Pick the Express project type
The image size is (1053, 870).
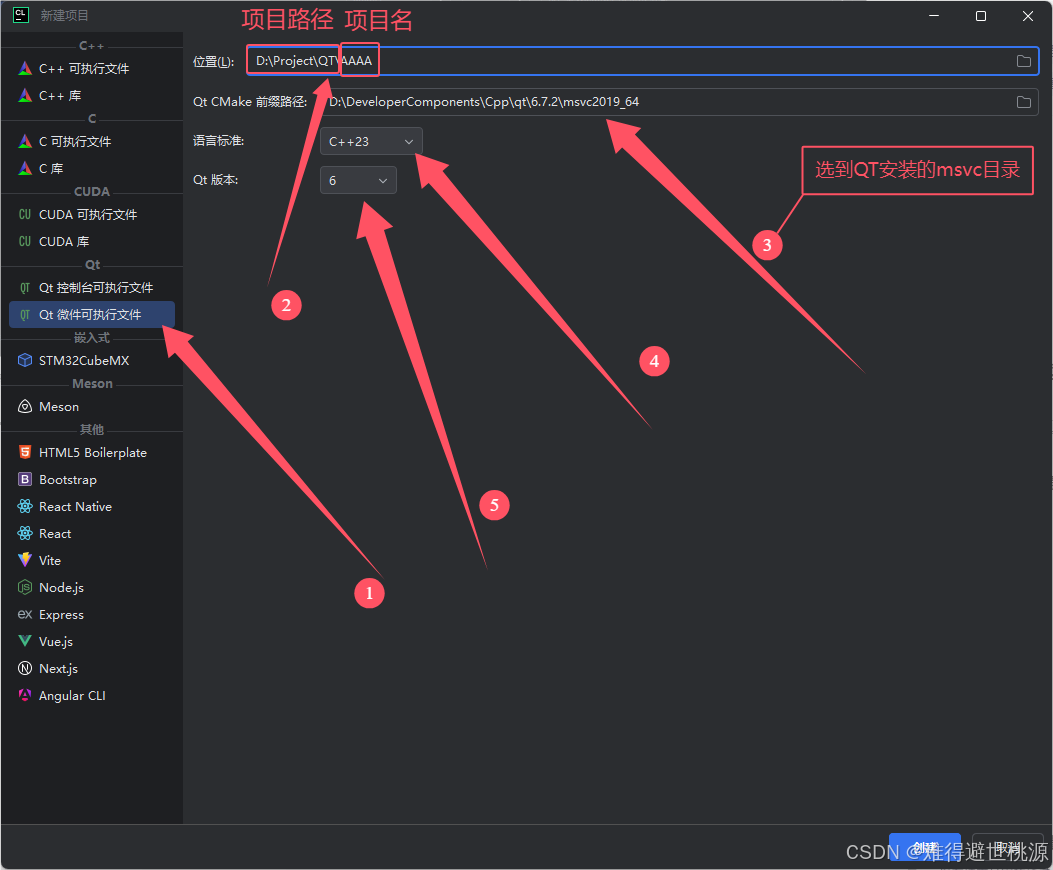[92, 614]
